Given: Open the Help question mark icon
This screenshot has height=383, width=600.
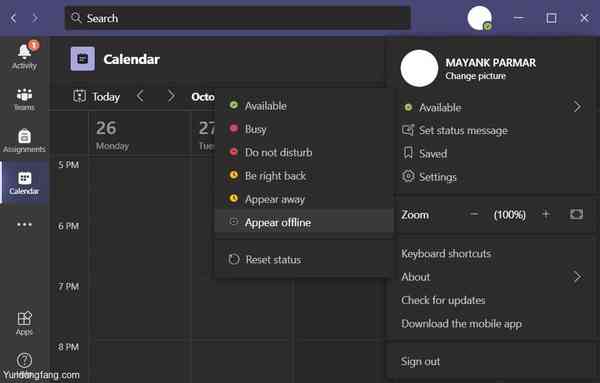Looking at the screenshot, I should pyautogui.click(x=24, y=360).
